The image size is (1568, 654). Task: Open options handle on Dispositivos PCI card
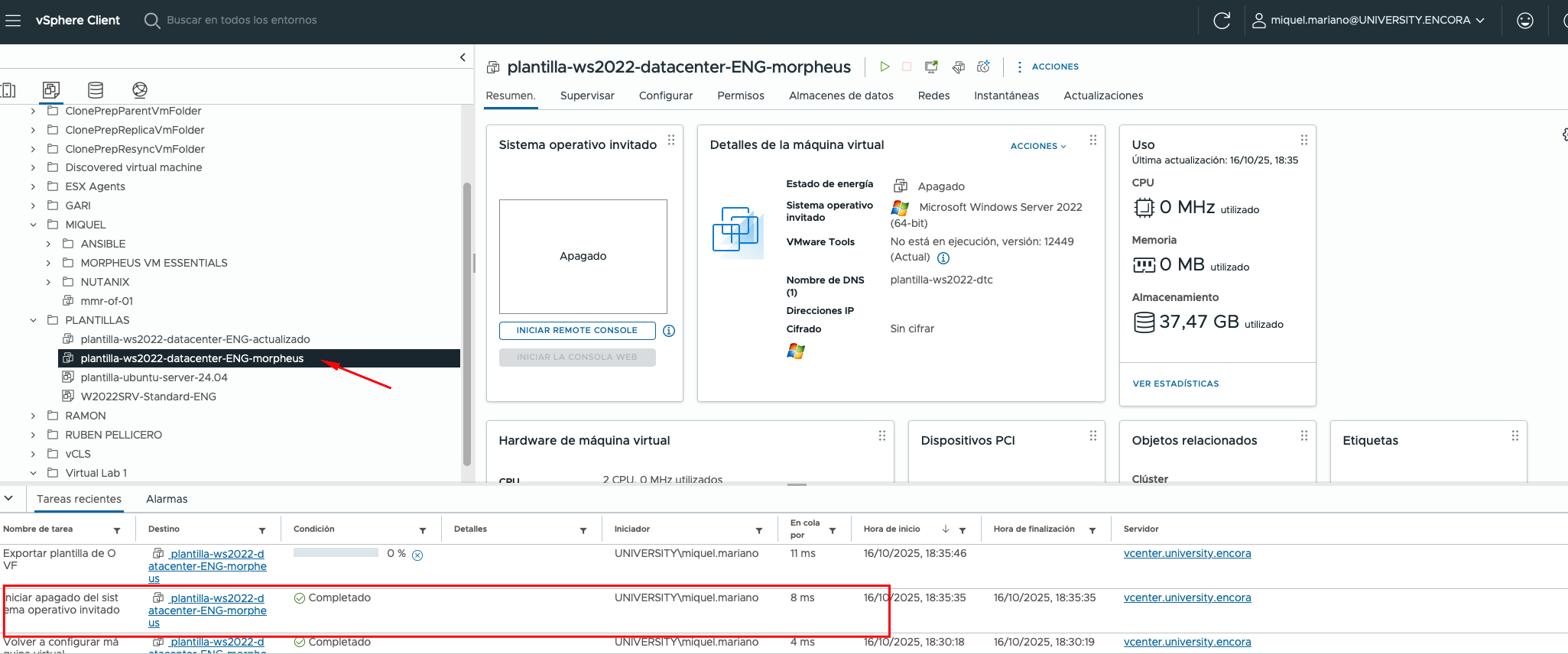coord(1092,435)
